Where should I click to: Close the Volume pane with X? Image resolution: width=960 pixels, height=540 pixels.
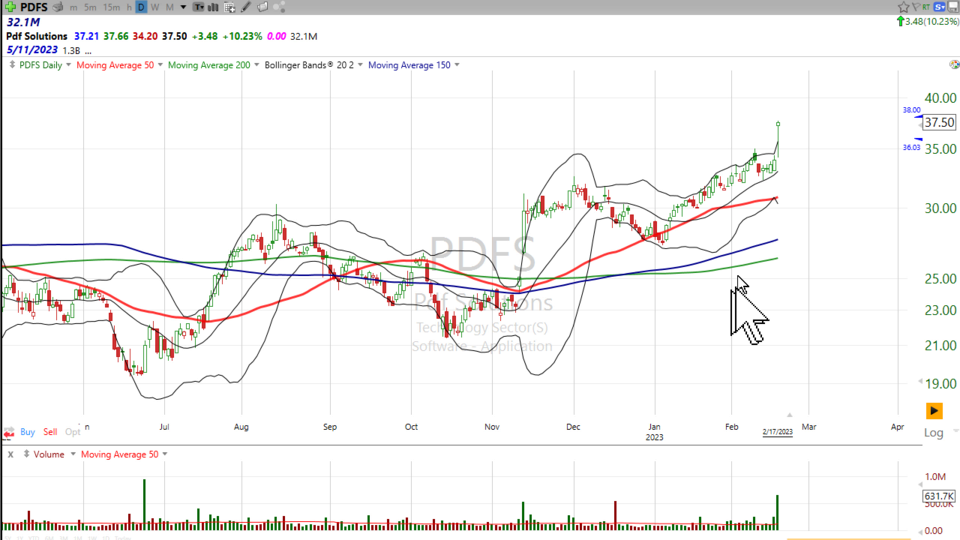coord(10,454)
